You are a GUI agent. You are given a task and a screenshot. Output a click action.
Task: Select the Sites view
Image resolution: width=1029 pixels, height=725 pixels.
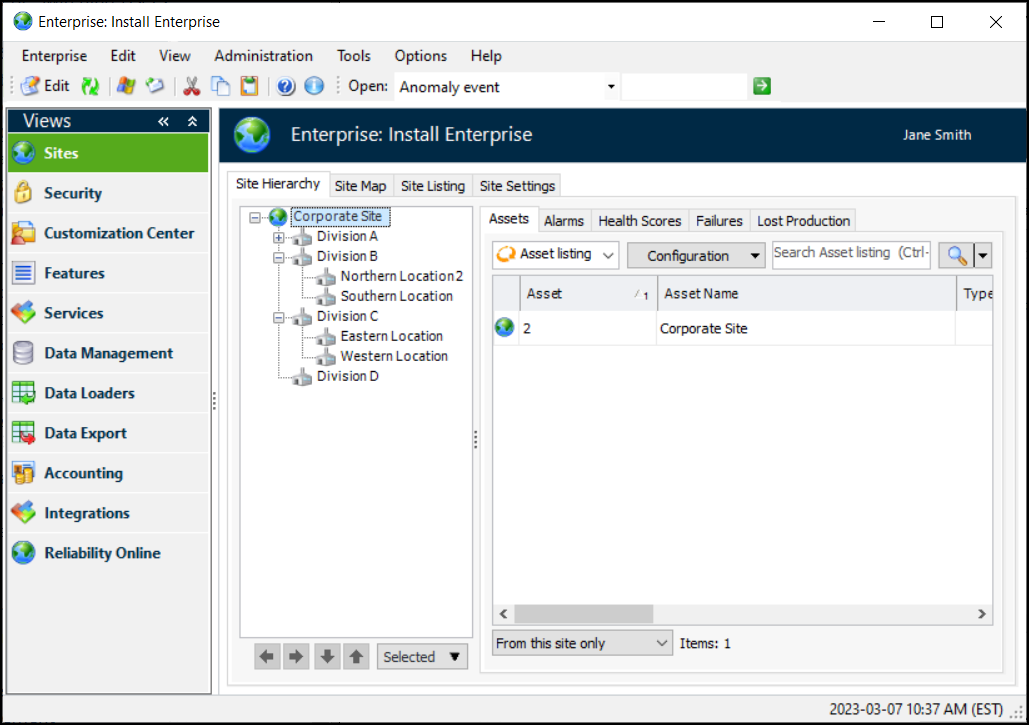tap(108, 153)
